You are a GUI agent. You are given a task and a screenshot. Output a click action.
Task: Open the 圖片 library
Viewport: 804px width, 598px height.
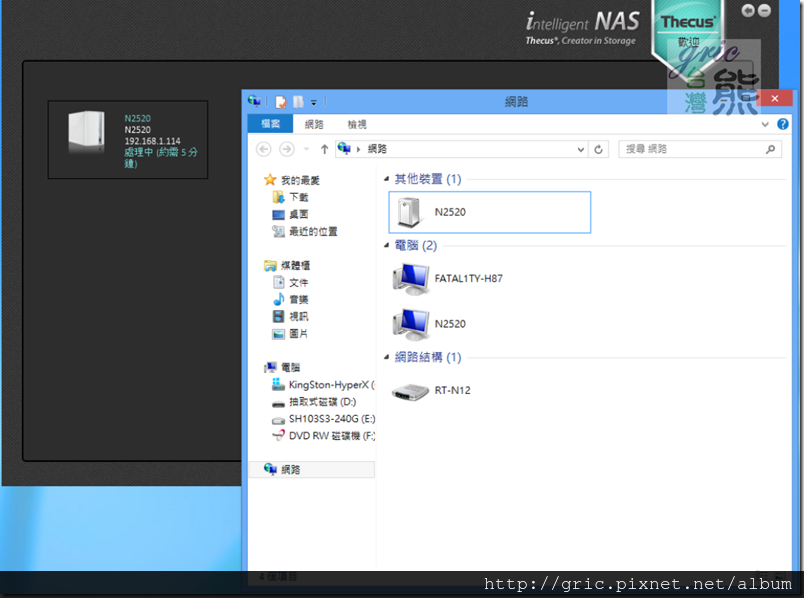point(290,334)
